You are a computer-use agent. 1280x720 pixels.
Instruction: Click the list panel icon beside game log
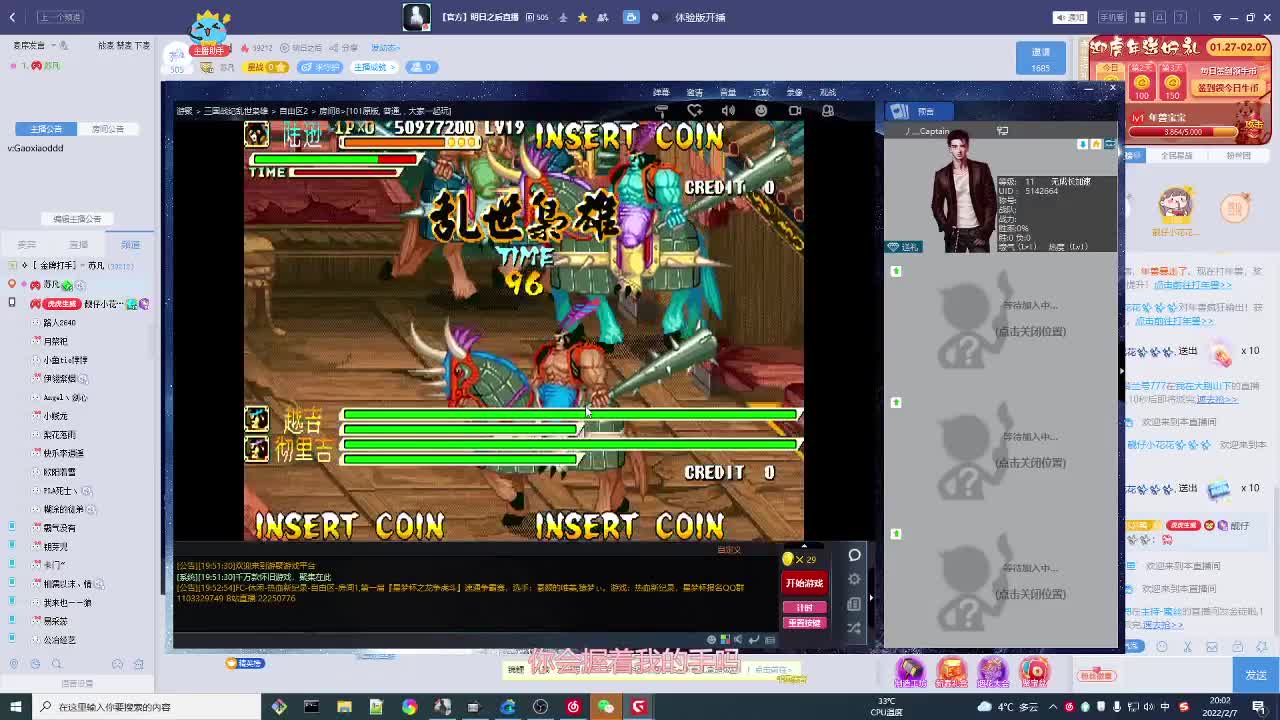point(854,604)
